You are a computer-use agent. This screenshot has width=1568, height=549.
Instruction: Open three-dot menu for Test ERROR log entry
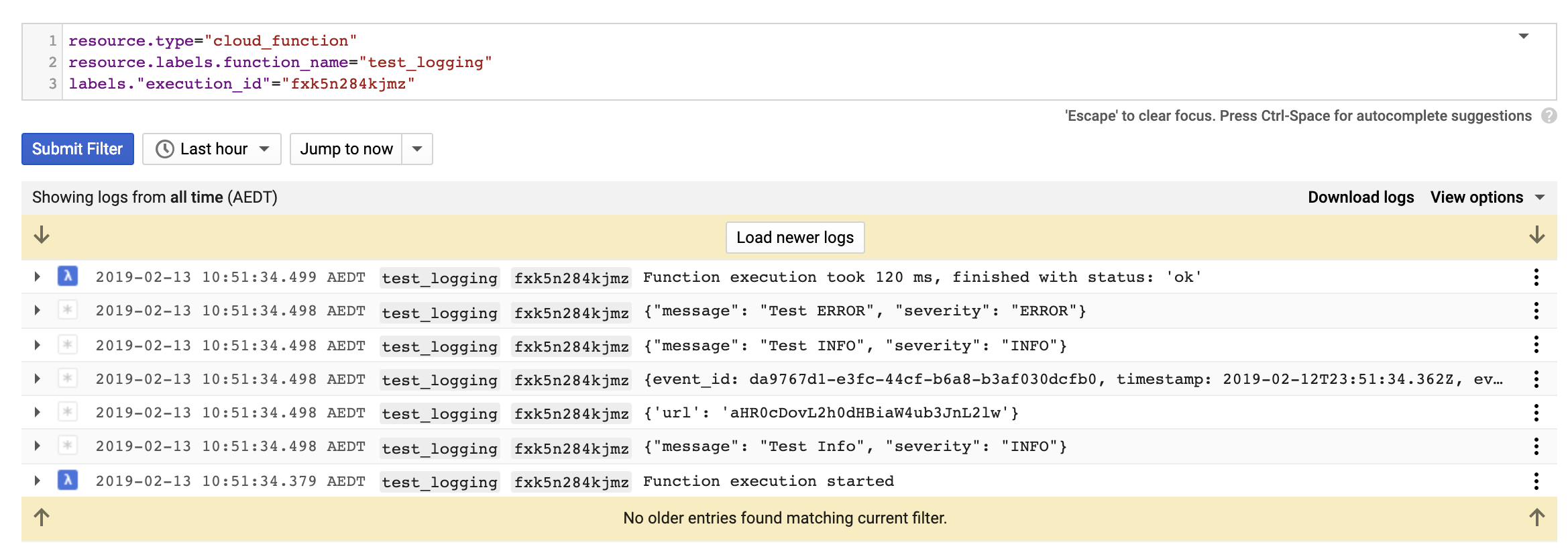click(1536, 311)
